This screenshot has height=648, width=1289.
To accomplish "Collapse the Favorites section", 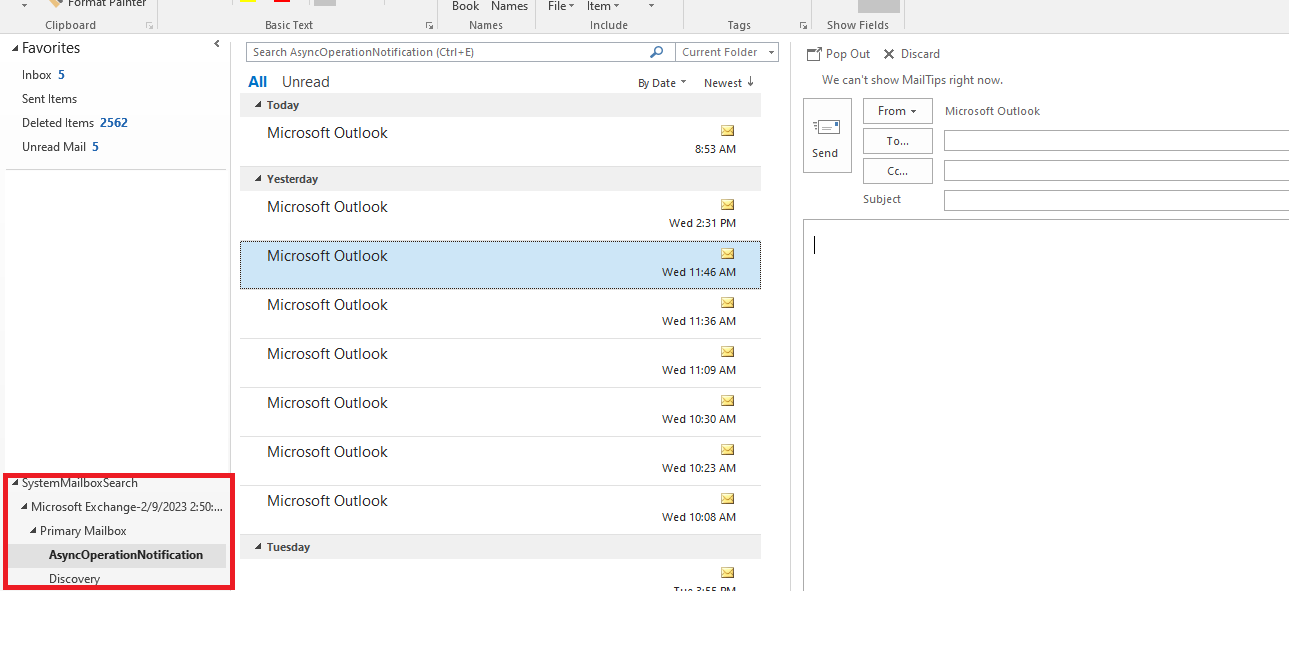I will (x=16, y=49).
